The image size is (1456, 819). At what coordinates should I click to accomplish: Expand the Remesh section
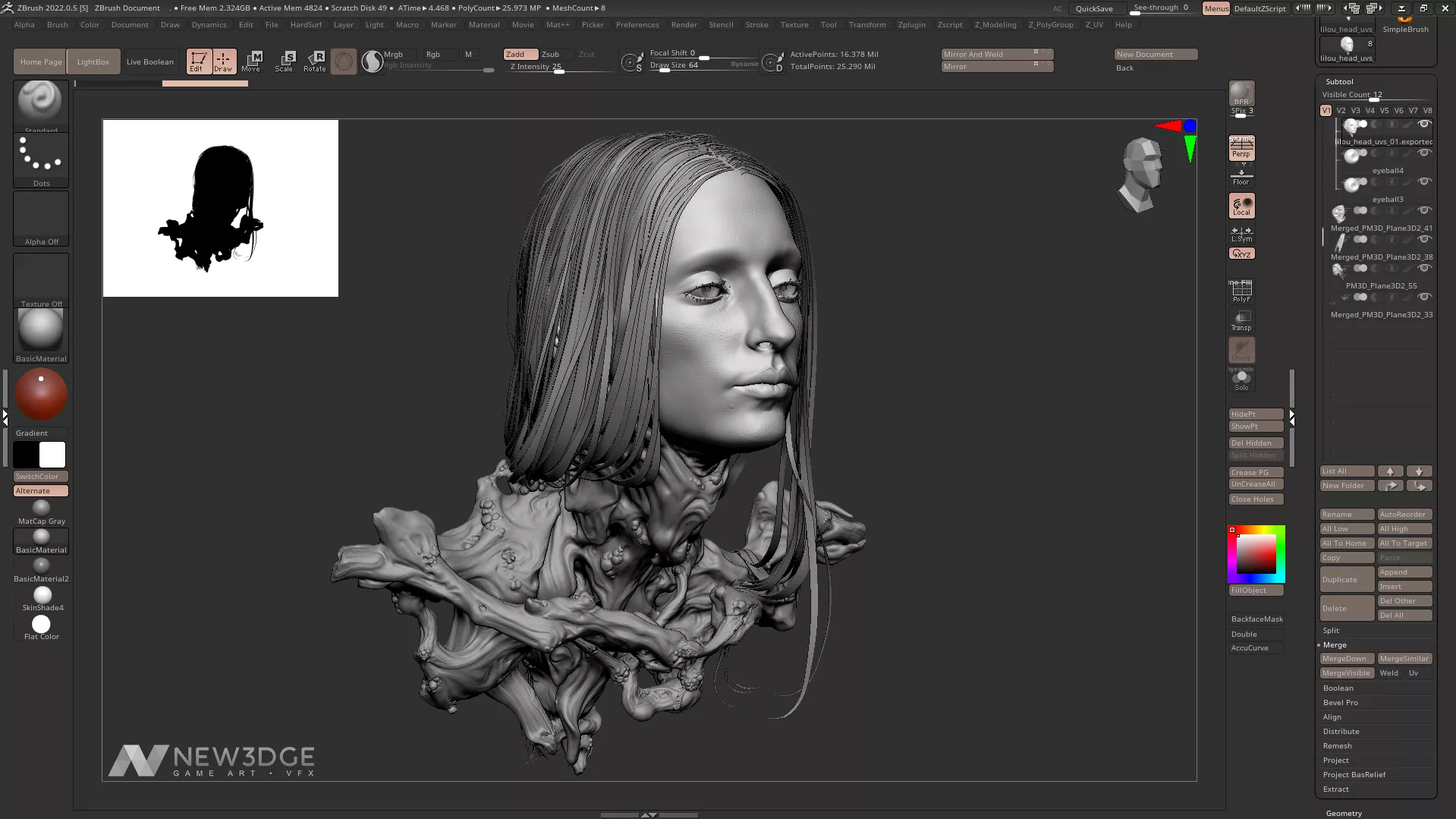point(1337,746)
